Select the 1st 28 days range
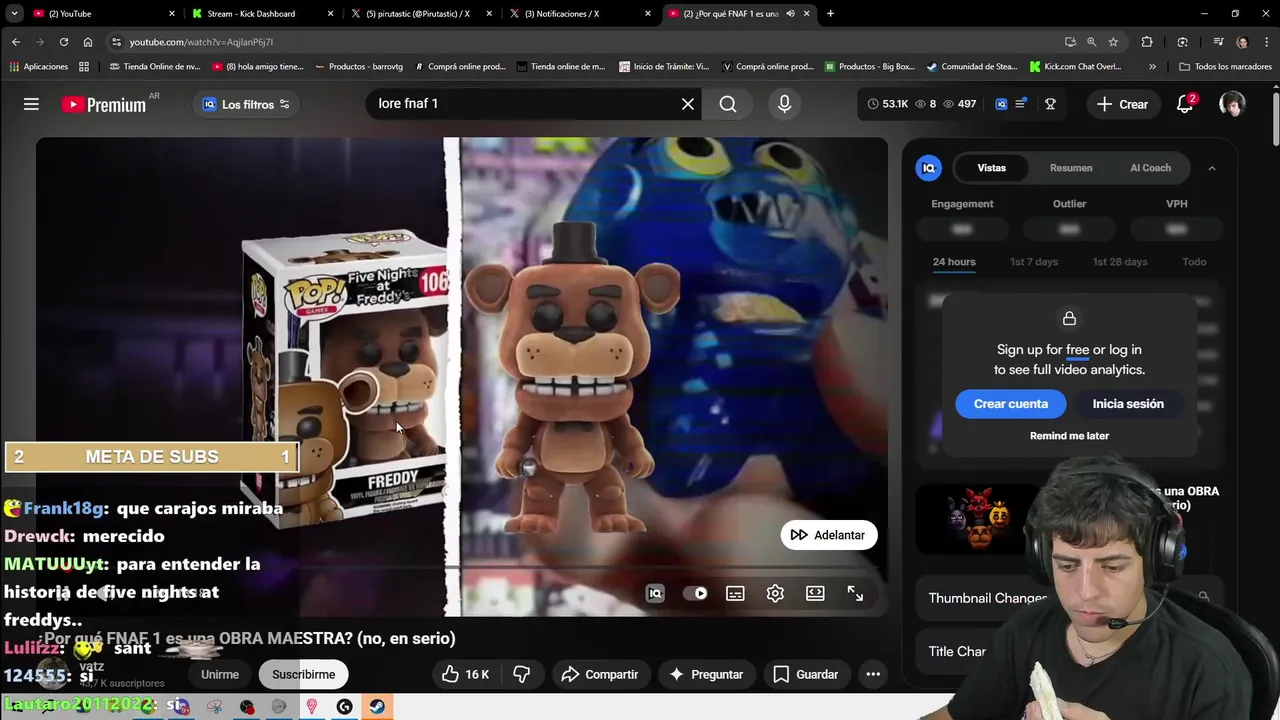1280x720 pixels. point(1120,262)
